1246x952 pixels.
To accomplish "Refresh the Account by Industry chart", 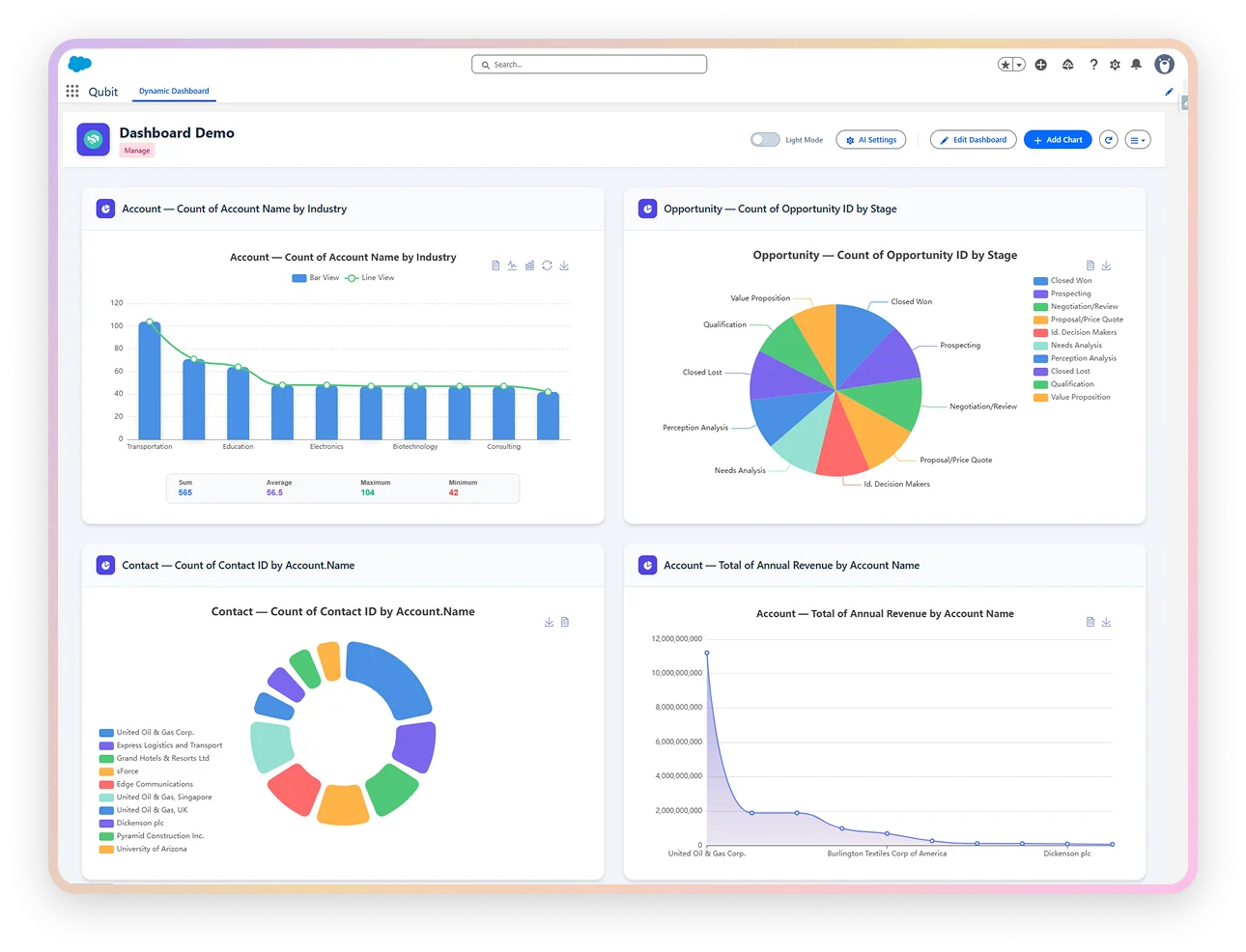I will (x=547, y=265).
